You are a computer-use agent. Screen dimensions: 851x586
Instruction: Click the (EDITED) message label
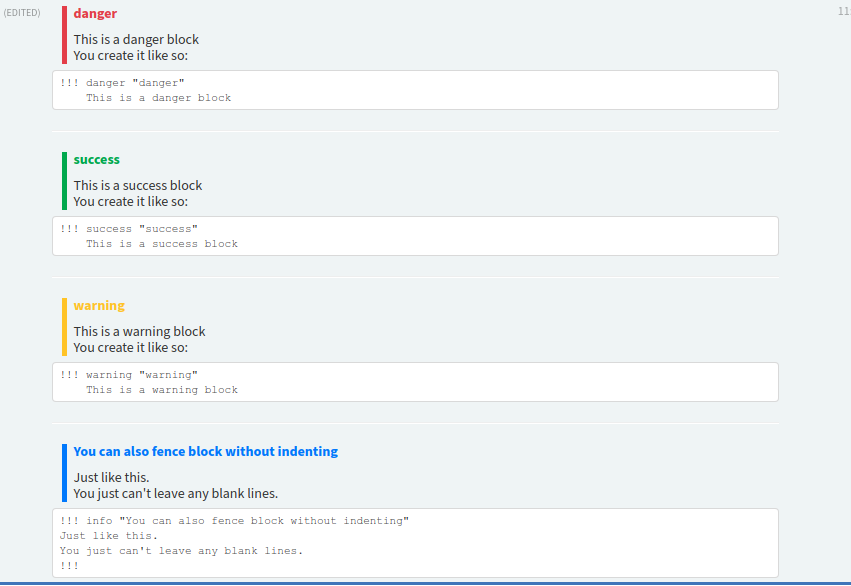coord(22,12)
